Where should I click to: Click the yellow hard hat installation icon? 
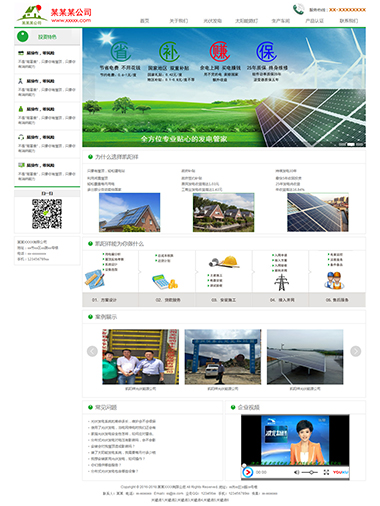coord(224,262)
